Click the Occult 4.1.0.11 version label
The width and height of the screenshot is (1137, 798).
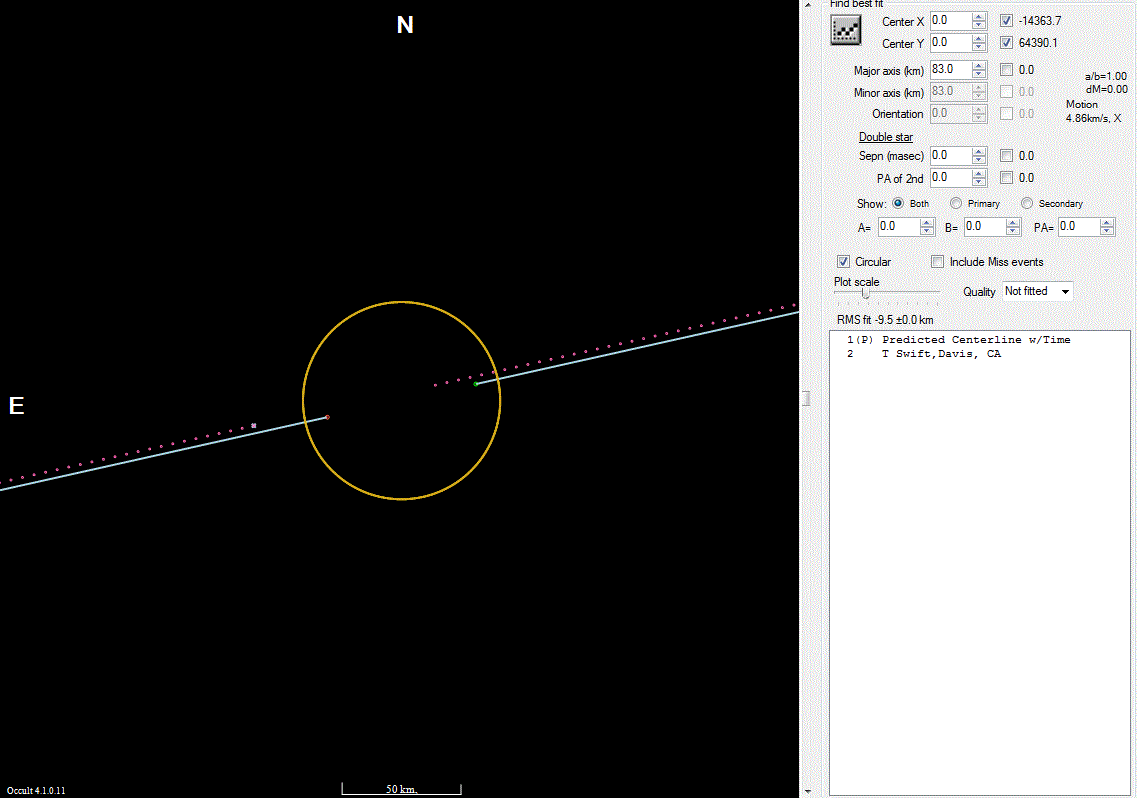36,790
